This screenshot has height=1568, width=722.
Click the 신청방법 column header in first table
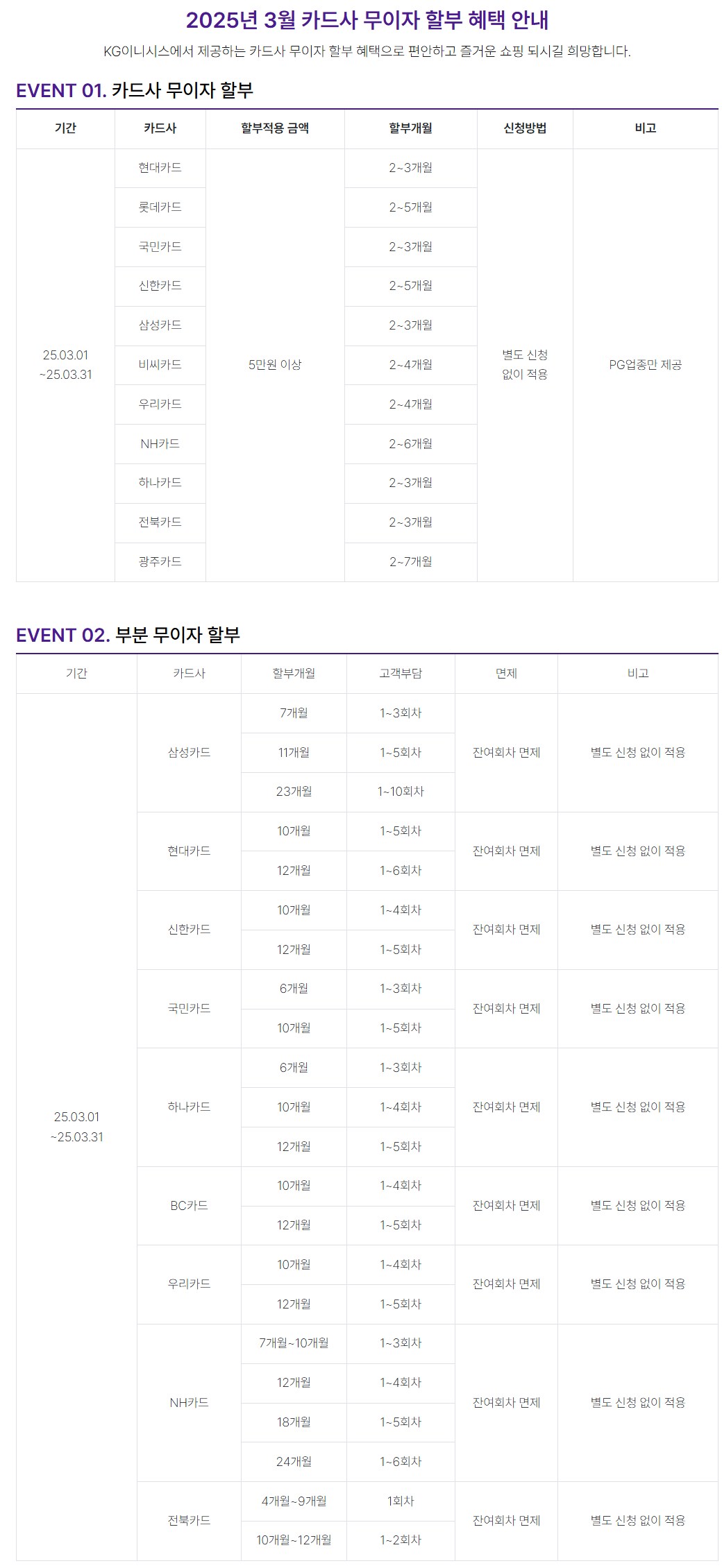pos(525,128)
